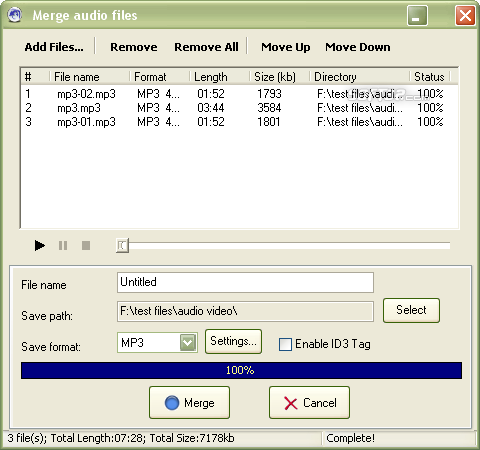Sort by the Size (kb) column header

tap(280, 77)
